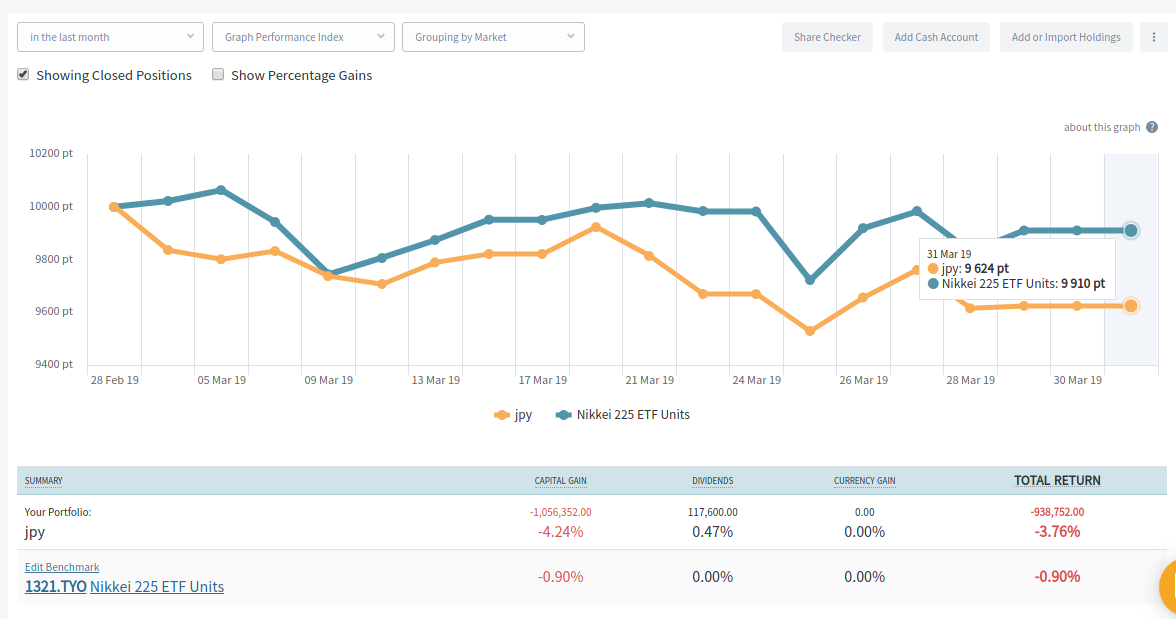
Task: Select the blue Nikkei data point for 31 Mar
Action: coord(1130,230)
